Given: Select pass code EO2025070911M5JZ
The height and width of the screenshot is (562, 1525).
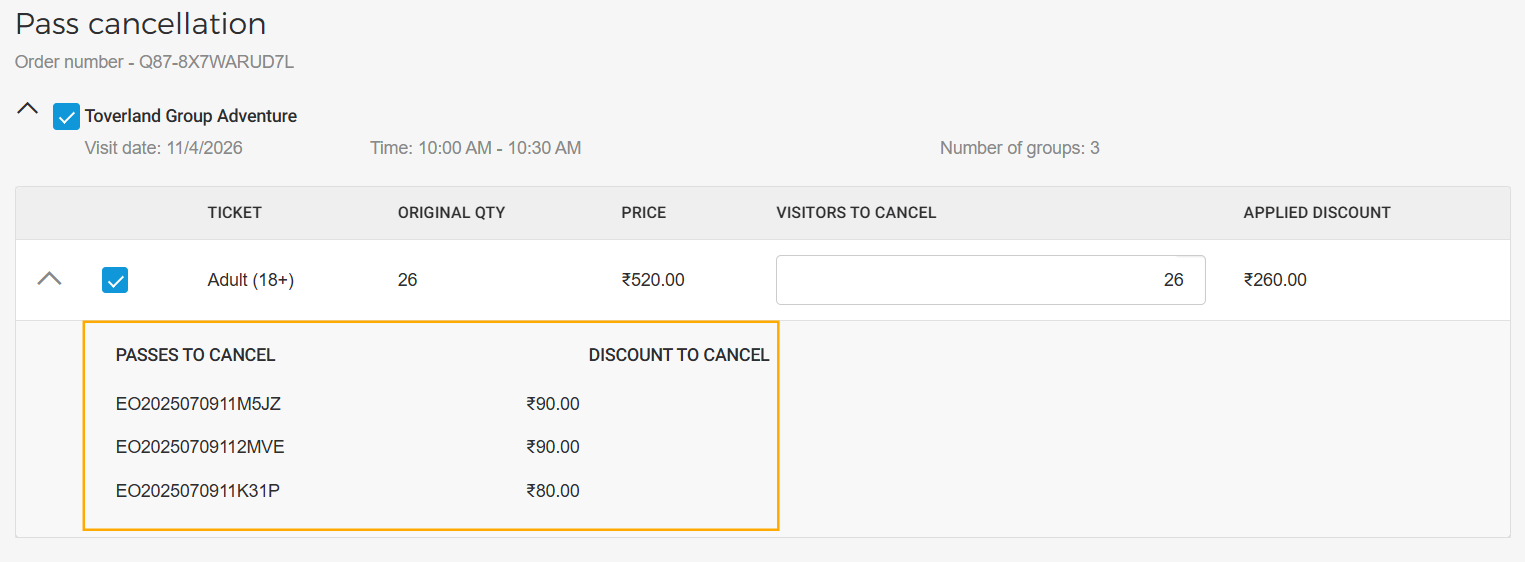Looking at the screenshot, I should coord(198,404).
